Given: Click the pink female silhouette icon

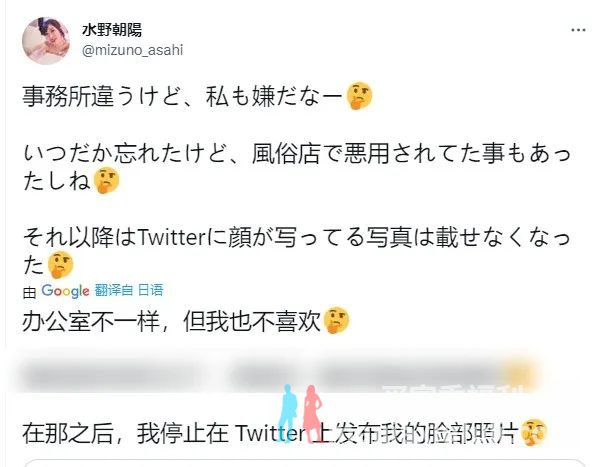Looking at the screenshot, I should (312, 413).
